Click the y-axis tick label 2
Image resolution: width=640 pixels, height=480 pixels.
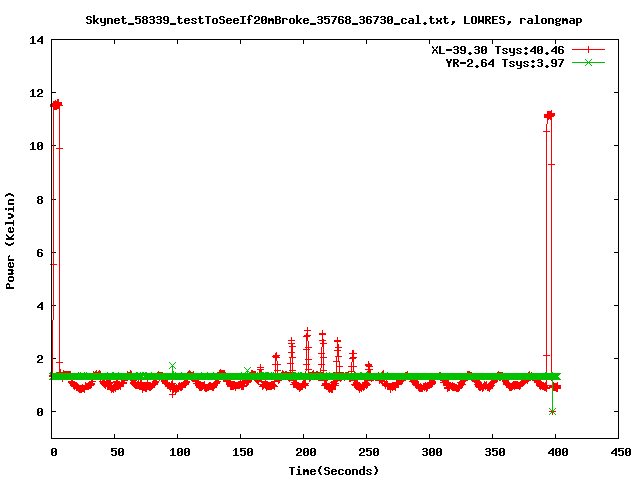(40, 359)
